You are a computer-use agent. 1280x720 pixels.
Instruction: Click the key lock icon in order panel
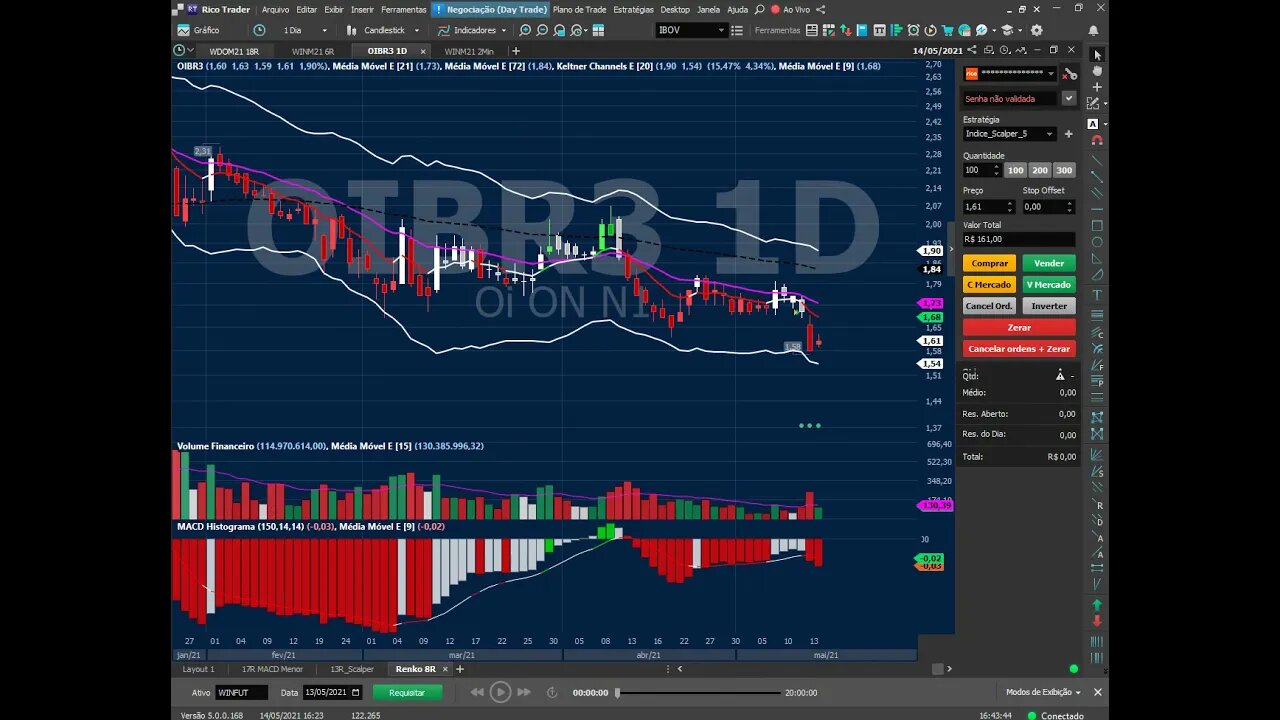click(1069, 73)
